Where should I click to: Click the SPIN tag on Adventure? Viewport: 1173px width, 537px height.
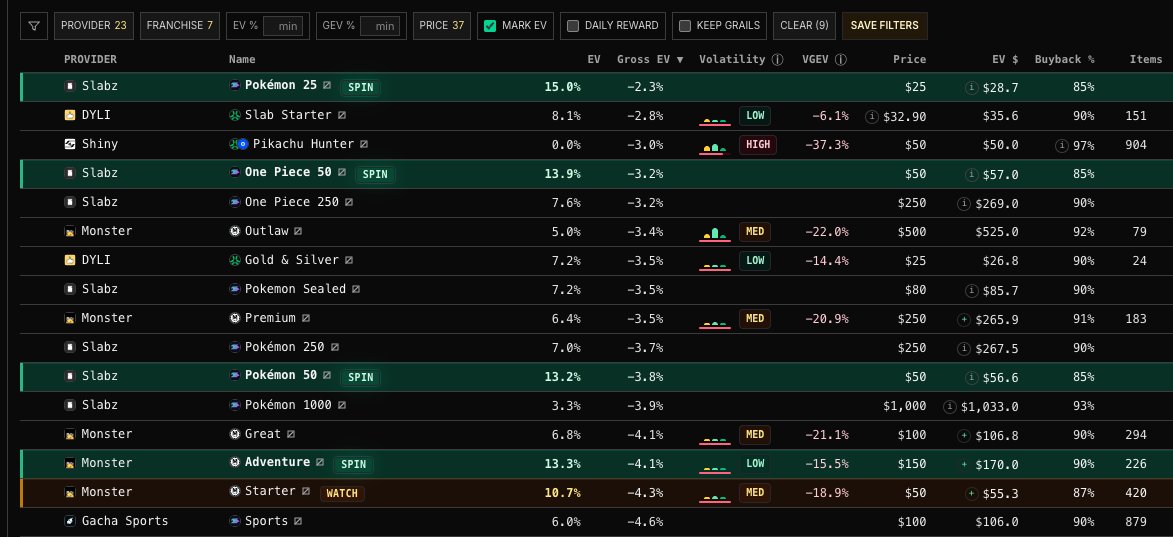(353, 464)
